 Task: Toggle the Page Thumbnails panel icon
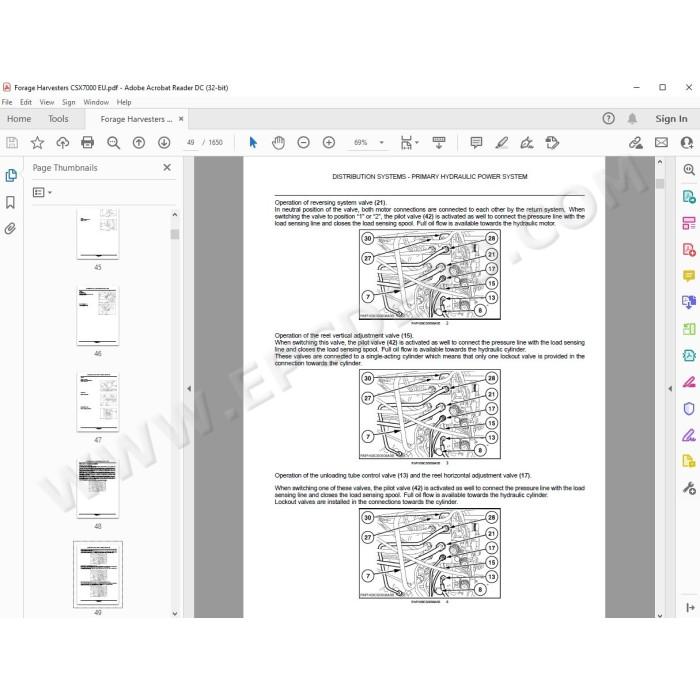coord(11,175)
